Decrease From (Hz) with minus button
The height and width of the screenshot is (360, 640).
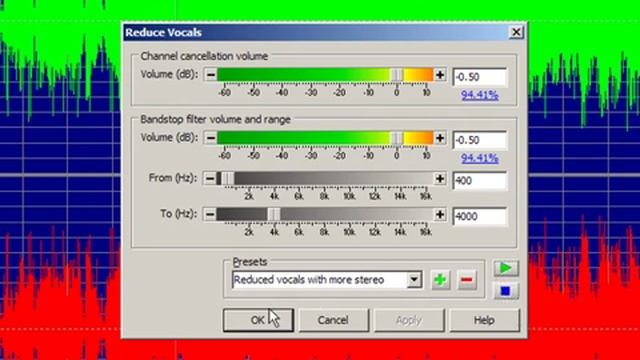click(210, 179)
